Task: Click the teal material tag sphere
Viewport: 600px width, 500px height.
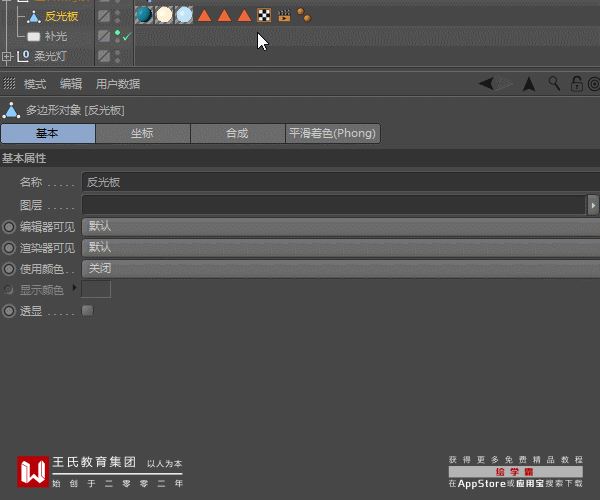Action: coord(143,15)
